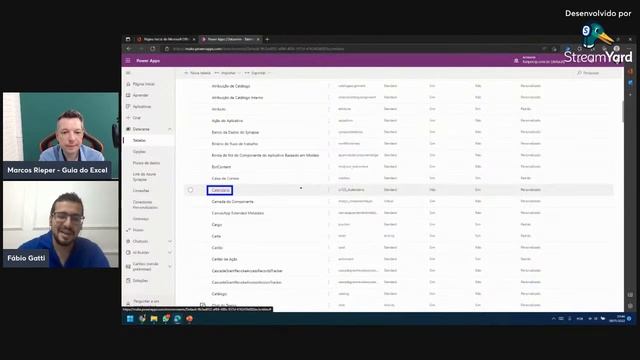Click the Dataverse database icon
The width and height of the screenshot is (640, 360).
pyautogui.click(x=128, y=129)
